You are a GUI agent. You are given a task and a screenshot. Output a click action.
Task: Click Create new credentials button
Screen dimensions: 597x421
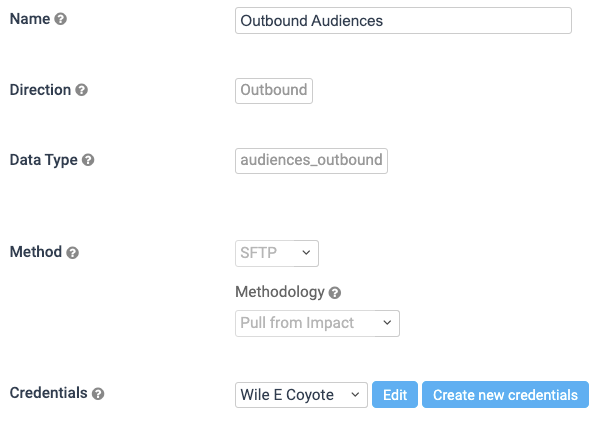[x=505, y=395]
